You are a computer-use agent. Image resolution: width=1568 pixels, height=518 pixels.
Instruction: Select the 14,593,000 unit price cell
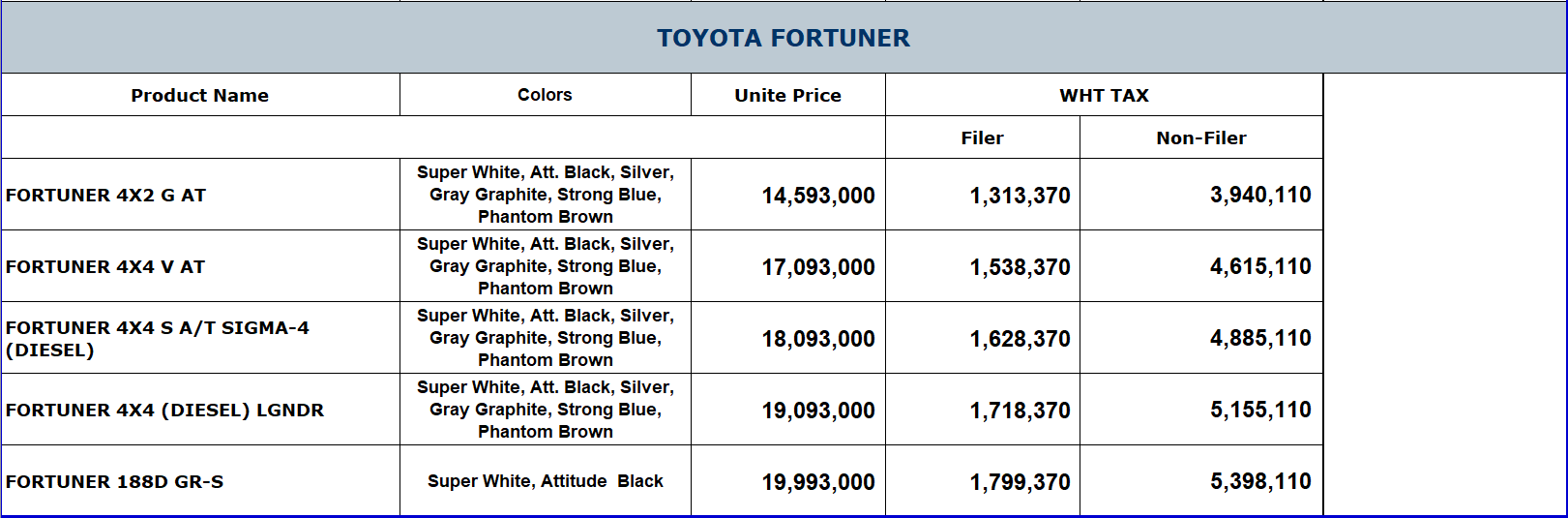(788, 195)
